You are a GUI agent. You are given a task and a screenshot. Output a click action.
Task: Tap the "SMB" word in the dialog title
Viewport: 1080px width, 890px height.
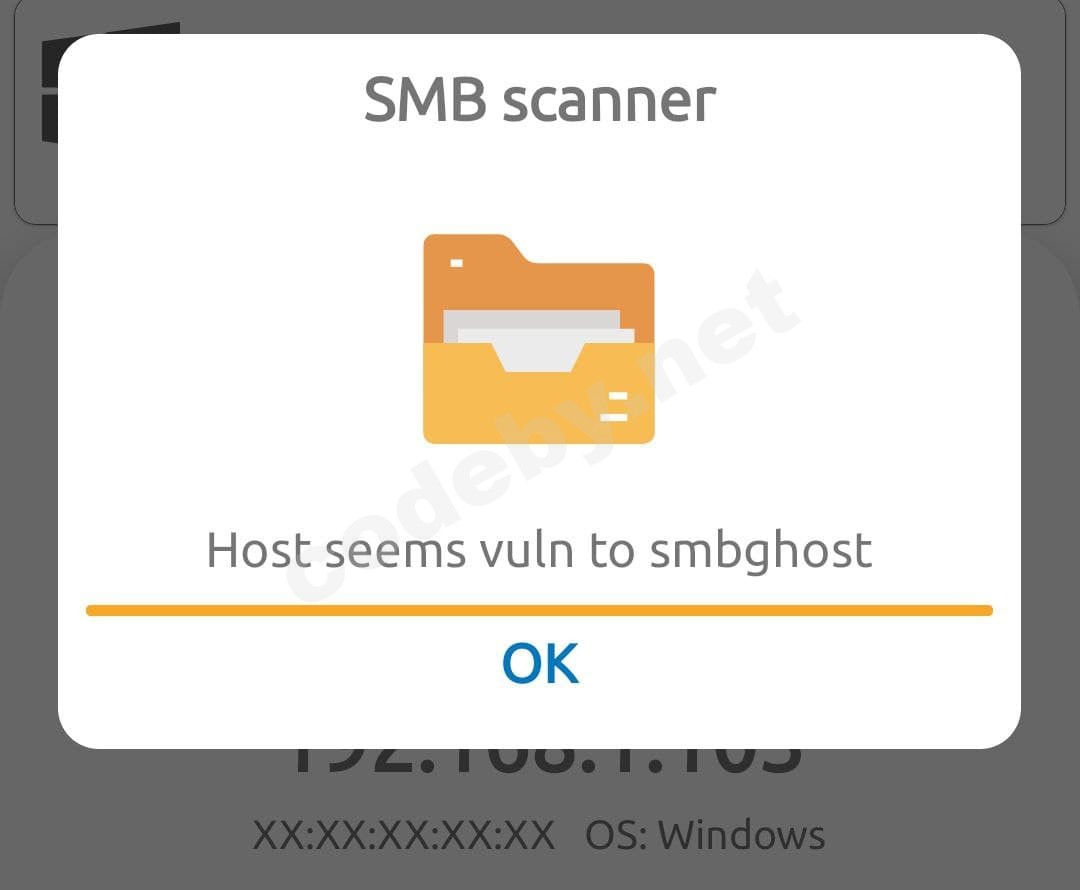pyautogui.click(x=424, y=100)
